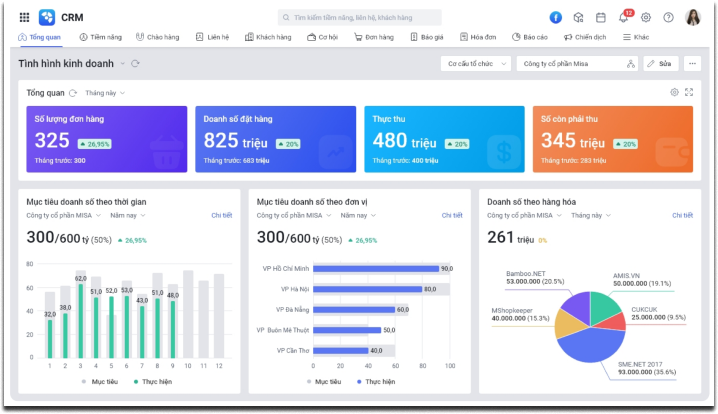Toggle Mục tiêu legend in time chart
Image resolution: width=718 pixels, height=414 pixels.
(x=100, y=381)
